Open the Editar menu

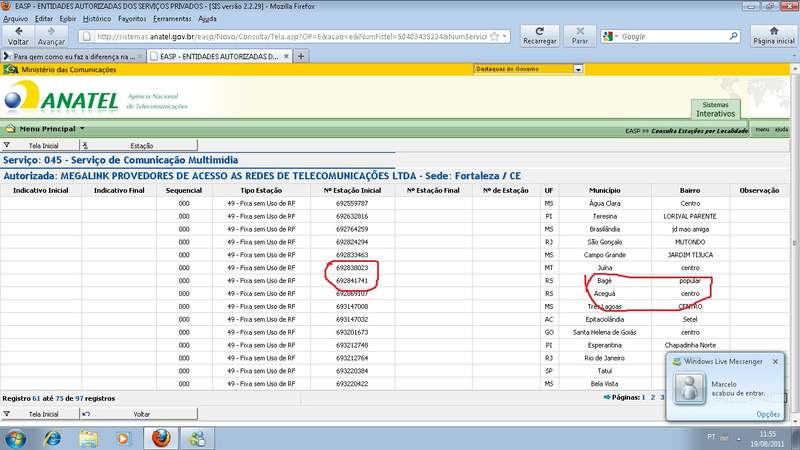(x=44, y=19)
